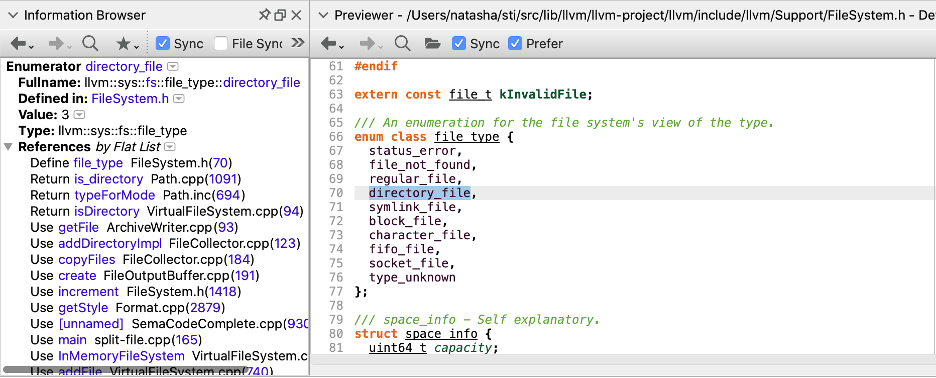This screenshot has width=936, height=378.
Task: Click type_unknown on line 76
Action: pos(412,278)
